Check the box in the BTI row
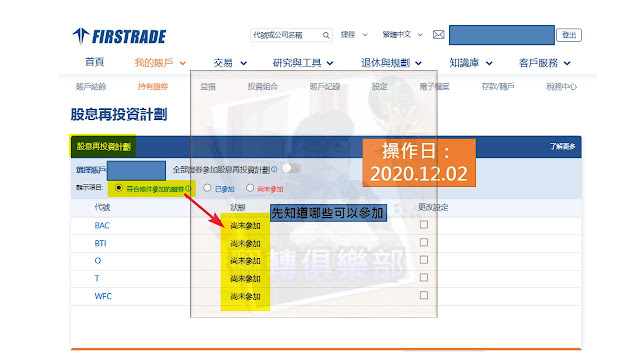640x360 pixels. 424,242
